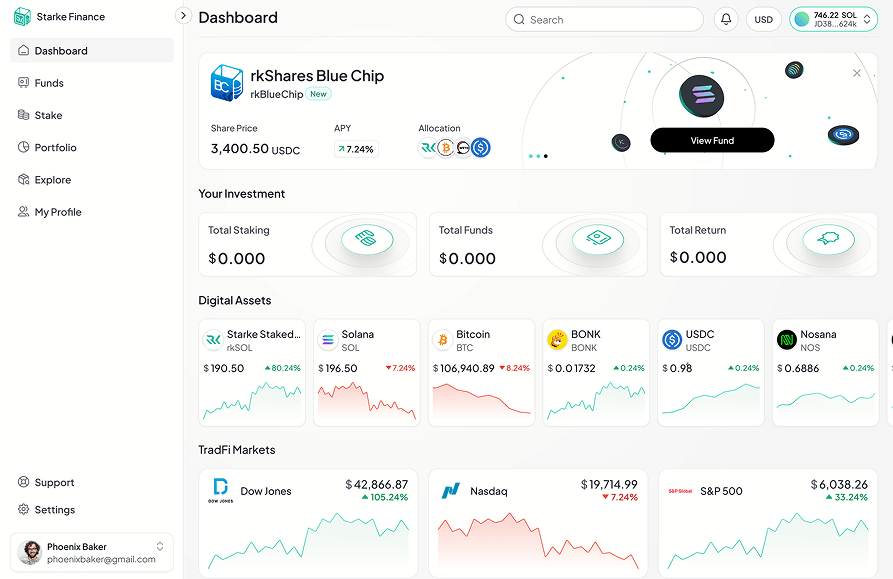Image resolution: width=893 pixels, height=579 pixels.
Task: Click the search magnifier icon
Action: click(x=519, y=19)
